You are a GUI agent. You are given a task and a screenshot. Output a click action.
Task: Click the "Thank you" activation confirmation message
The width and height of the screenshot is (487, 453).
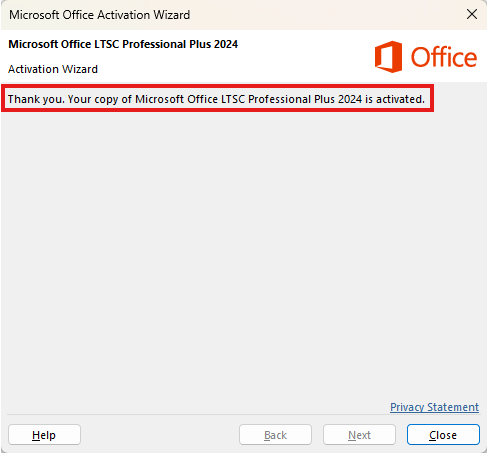[216, 99]
